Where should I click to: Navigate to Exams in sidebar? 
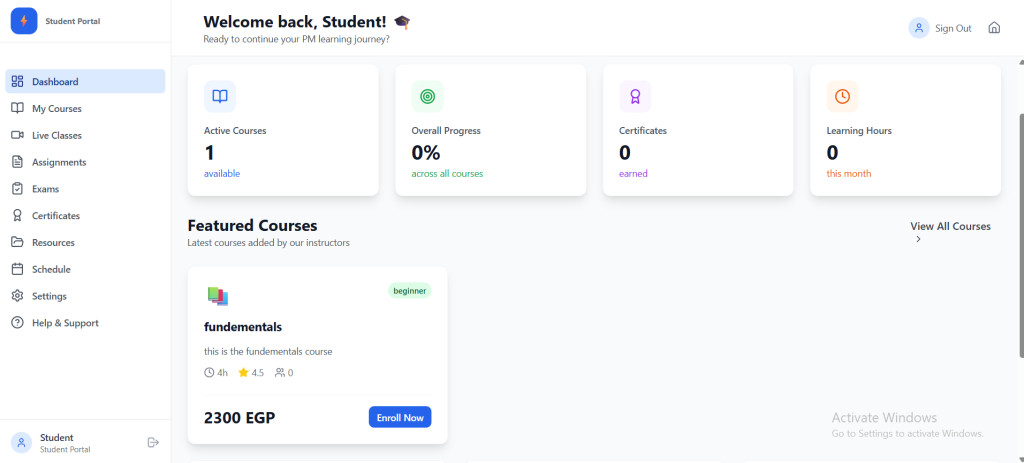pyautogui.click(x=45, y=189)
